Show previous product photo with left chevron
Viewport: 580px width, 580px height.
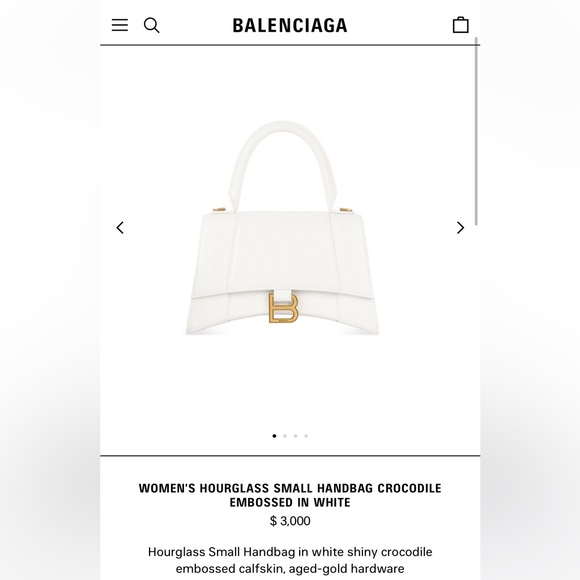[120, 227]
